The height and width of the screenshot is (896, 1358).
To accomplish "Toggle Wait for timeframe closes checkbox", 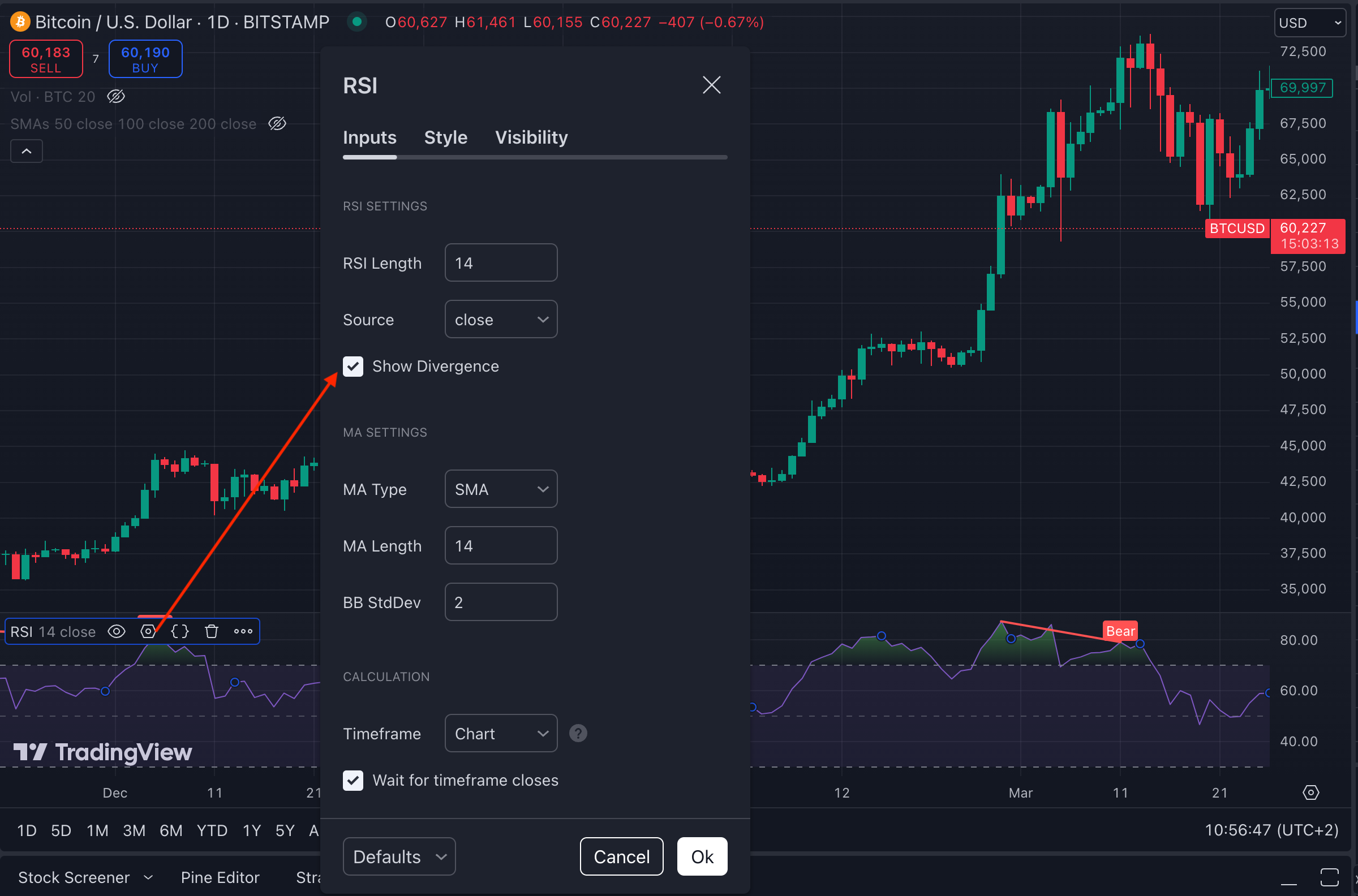I will pyautogui.click(x=353, y=780).
